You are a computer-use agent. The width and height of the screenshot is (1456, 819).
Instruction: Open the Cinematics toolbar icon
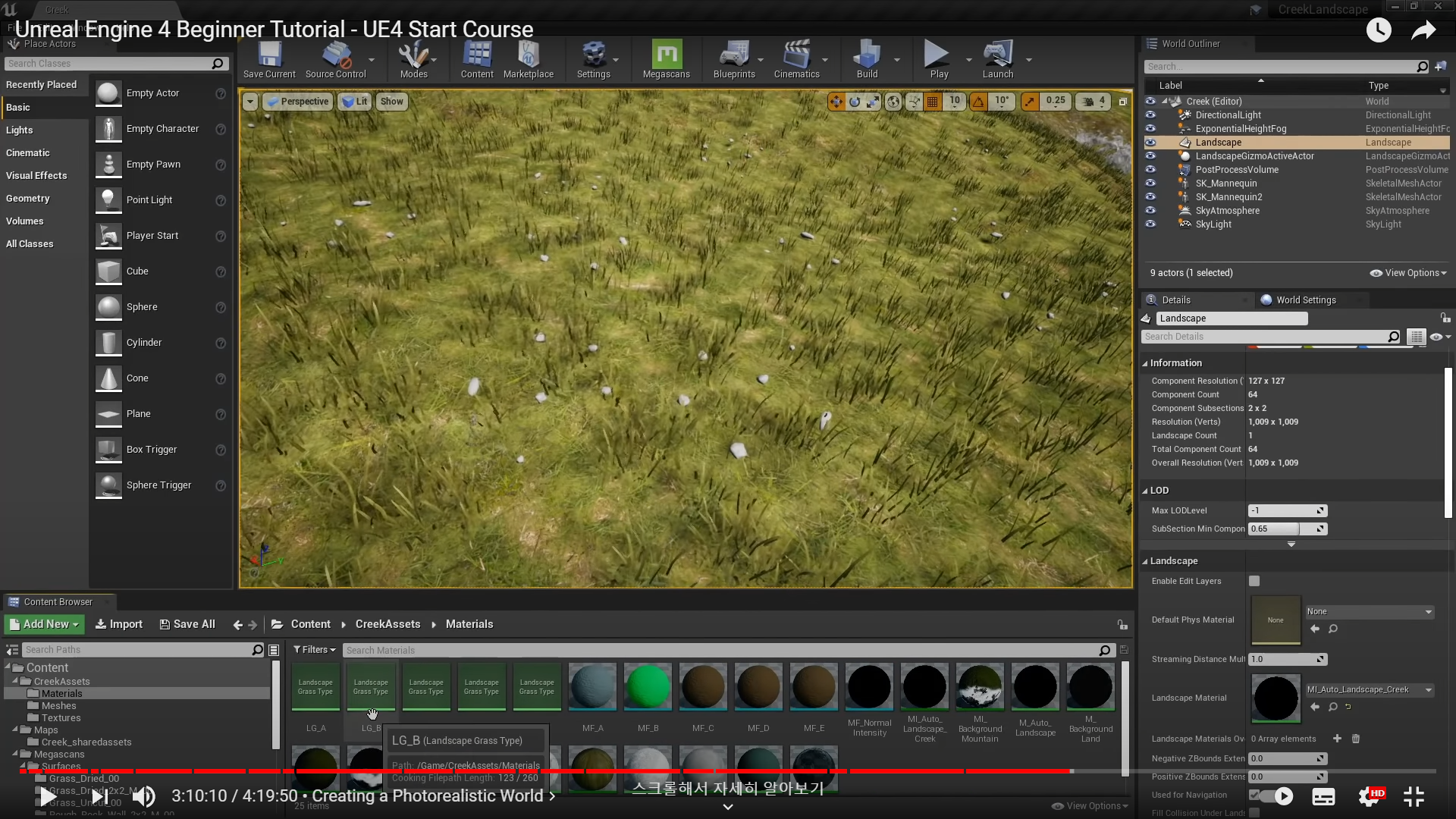click(796, 55)
